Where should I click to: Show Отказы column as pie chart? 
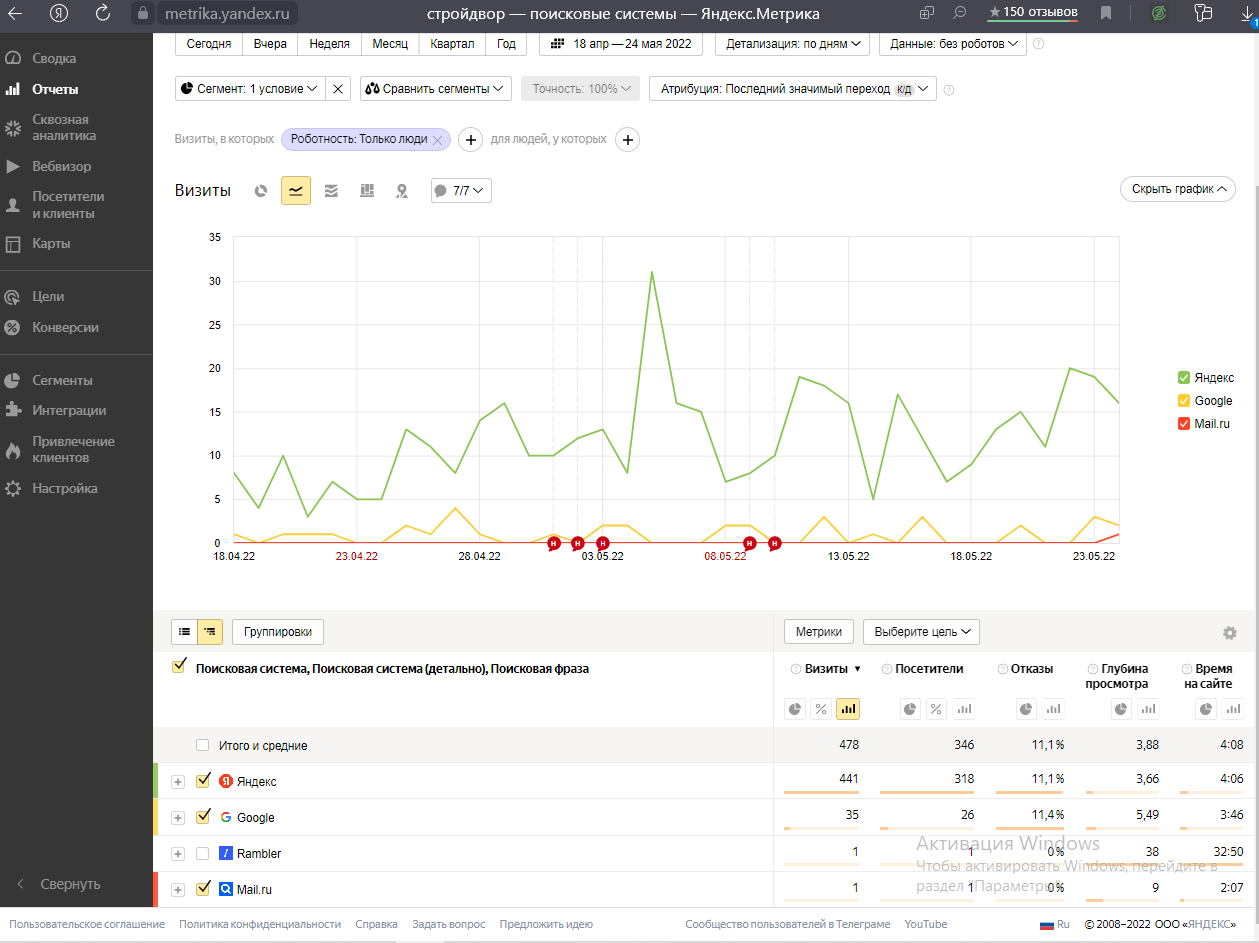click(x=1027, y=709)
